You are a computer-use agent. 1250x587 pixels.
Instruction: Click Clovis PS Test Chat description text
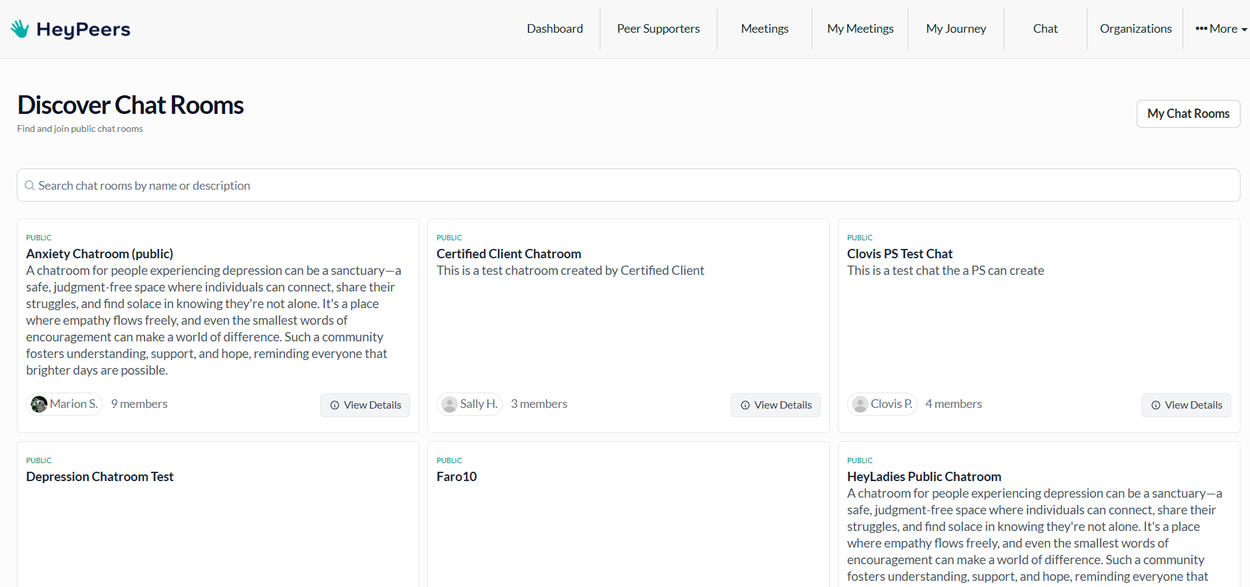tap(946, 270)
